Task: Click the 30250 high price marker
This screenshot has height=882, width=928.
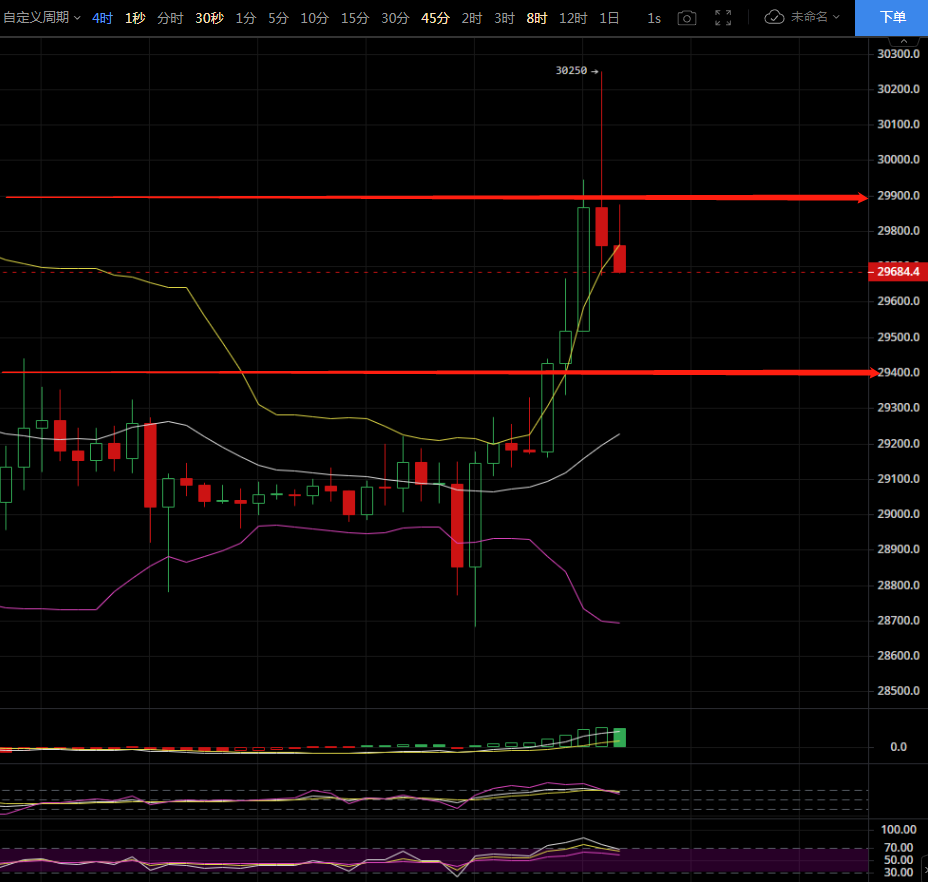Action: 571,71
